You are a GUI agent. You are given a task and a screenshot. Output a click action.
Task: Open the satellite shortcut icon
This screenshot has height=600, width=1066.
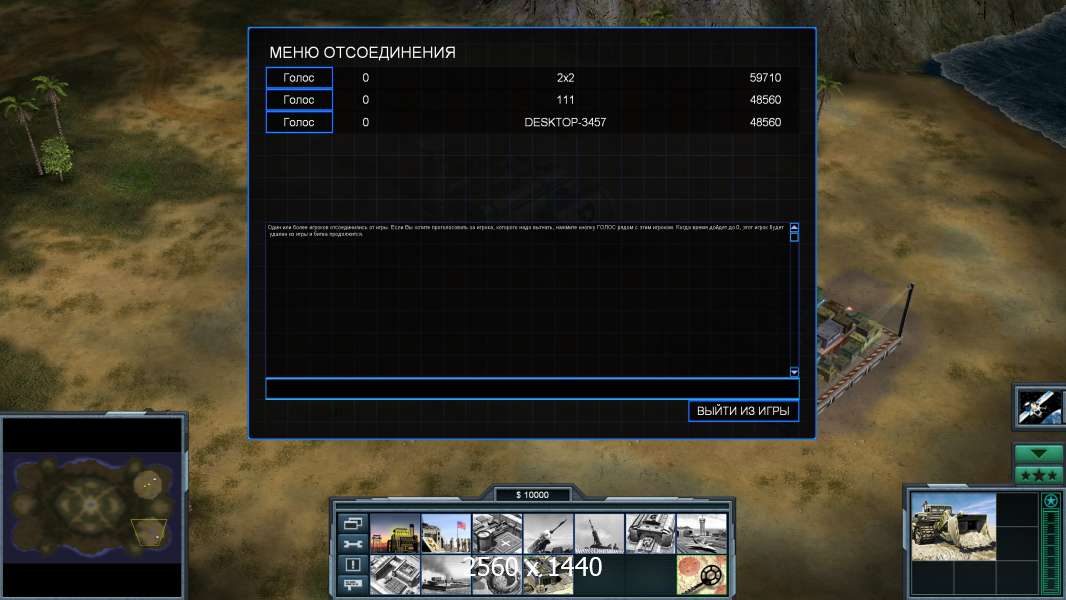pos(1040,407)
